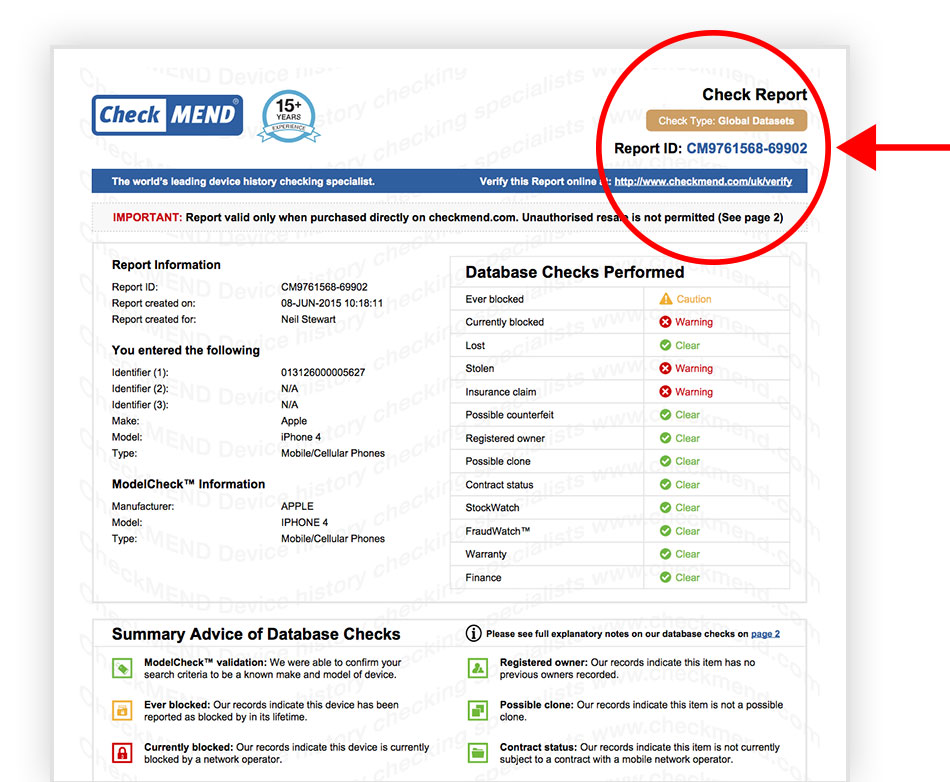950x782 pixels.
Task: Click the Identifier (1) label
Action: (x=140, y=373)
